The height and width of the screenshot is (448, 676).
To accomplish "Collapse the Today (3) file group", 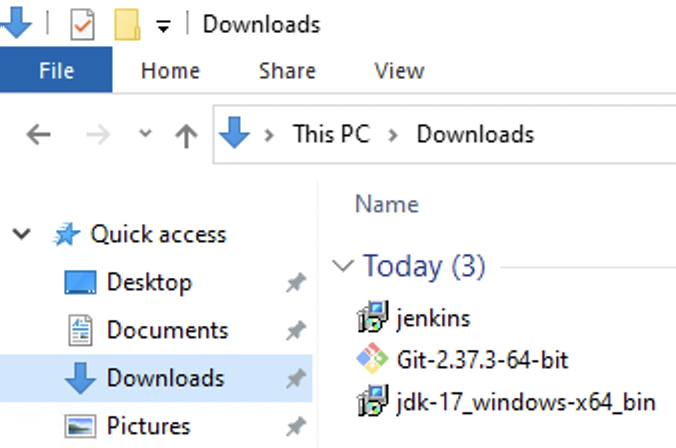I will pos(345,266).
